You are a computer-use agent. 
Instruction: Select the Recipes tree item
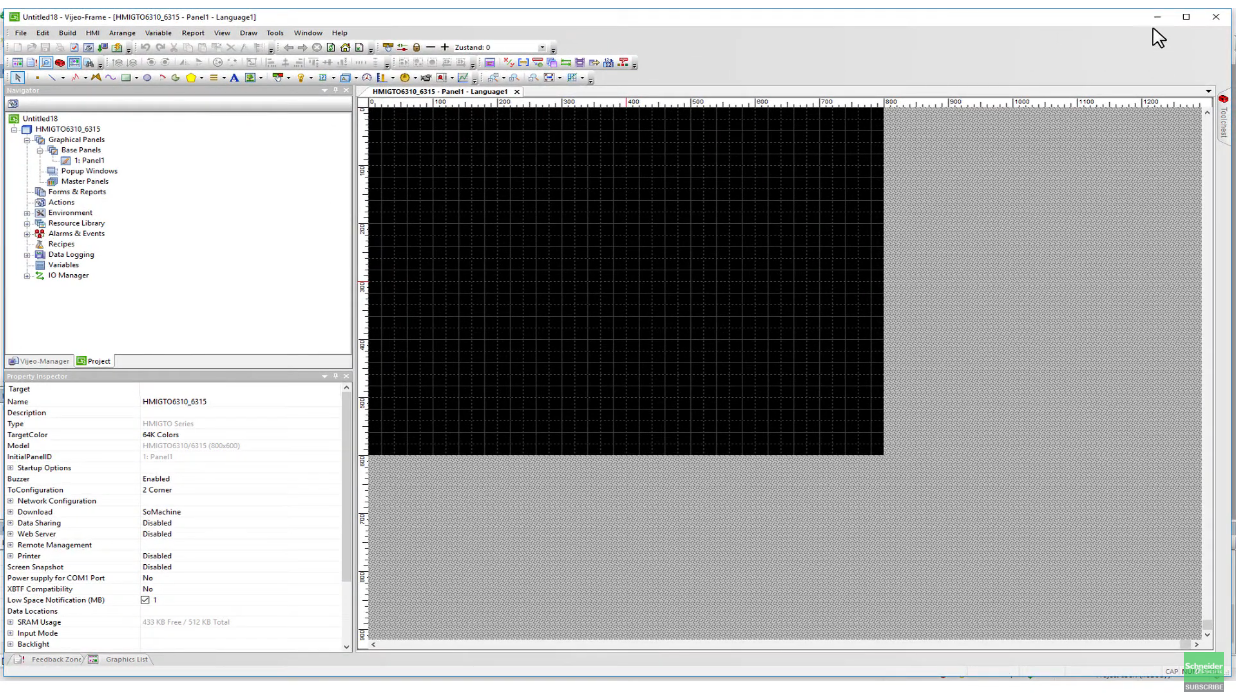[x=61, y=244]
